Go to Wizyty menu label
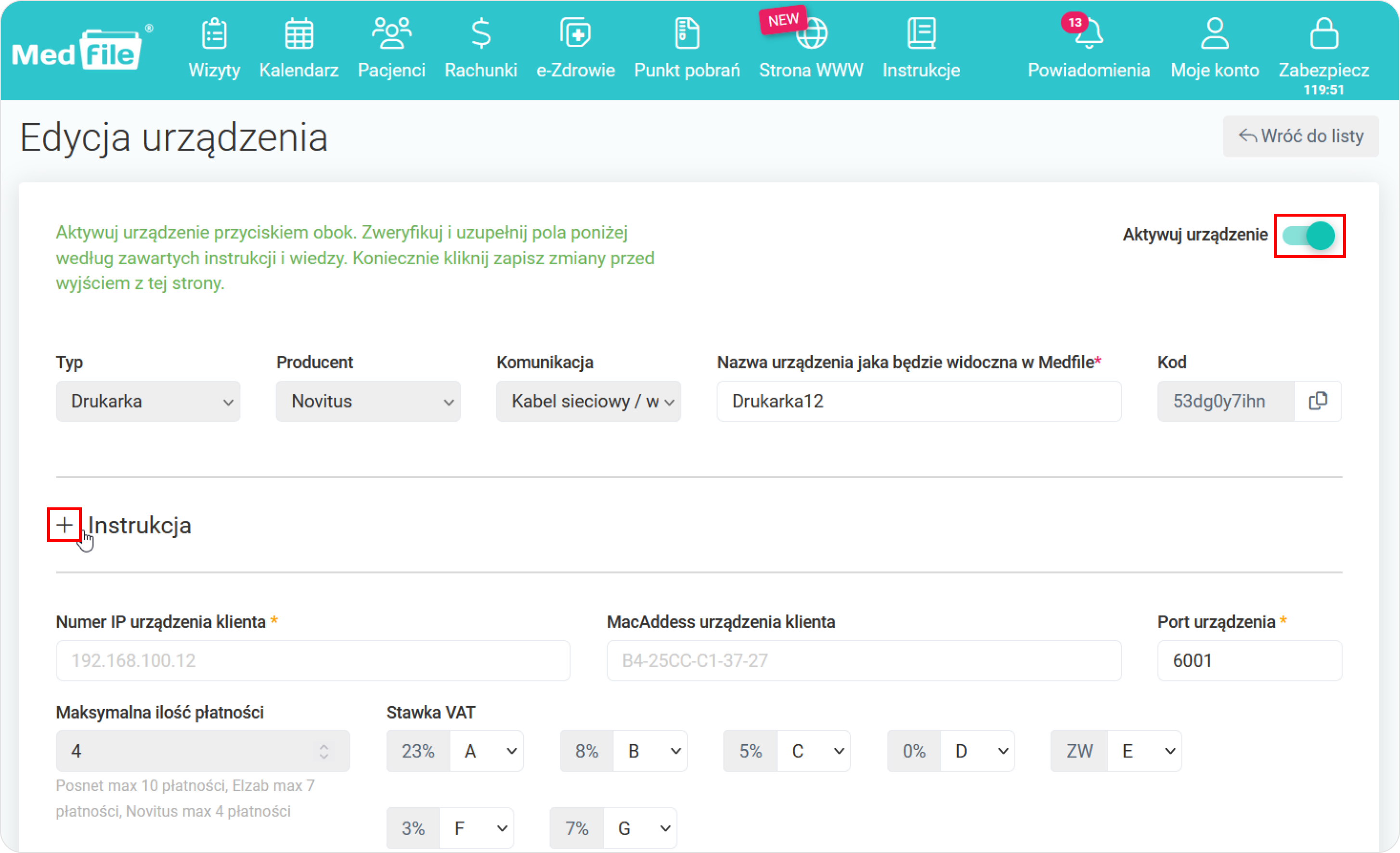This screenshot has height=853, width=1400. tap(214, 70)
